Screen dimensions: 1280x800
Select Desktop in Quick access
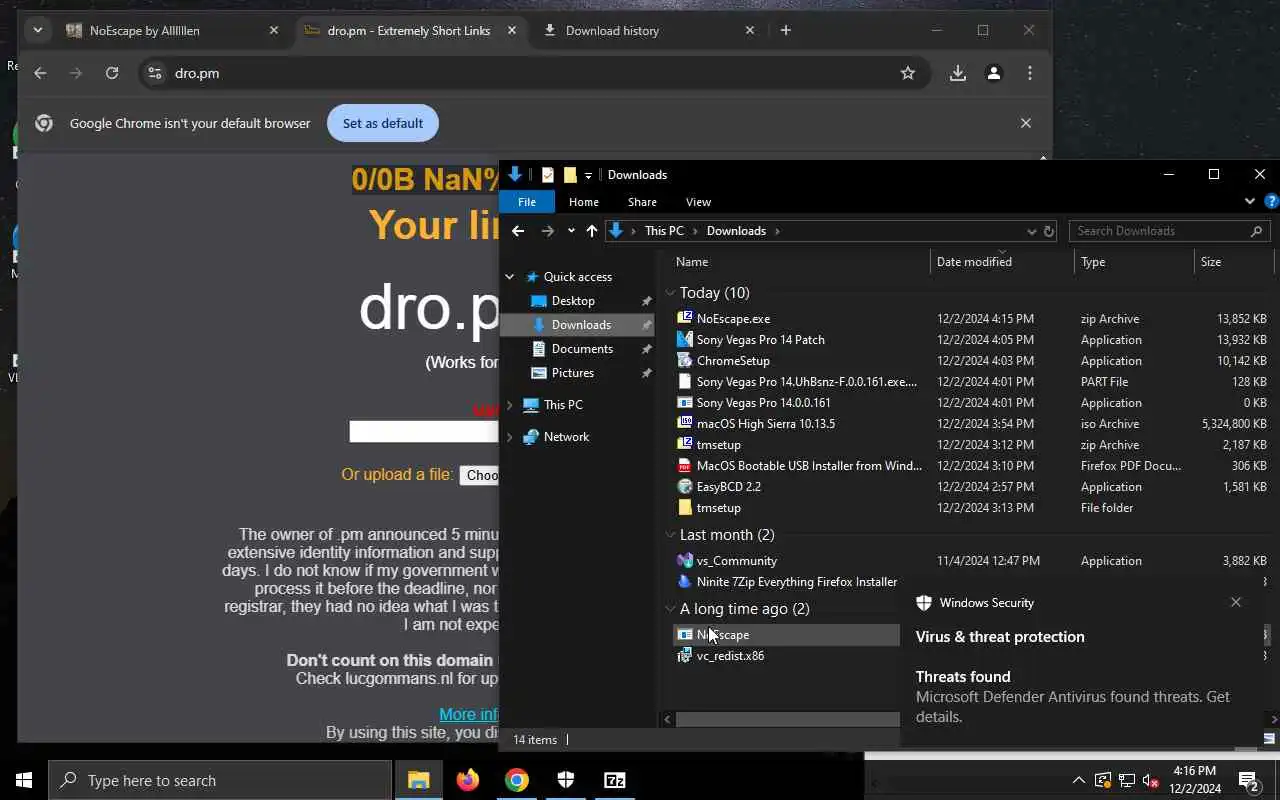pyautogui.click(x=573, y=301)
